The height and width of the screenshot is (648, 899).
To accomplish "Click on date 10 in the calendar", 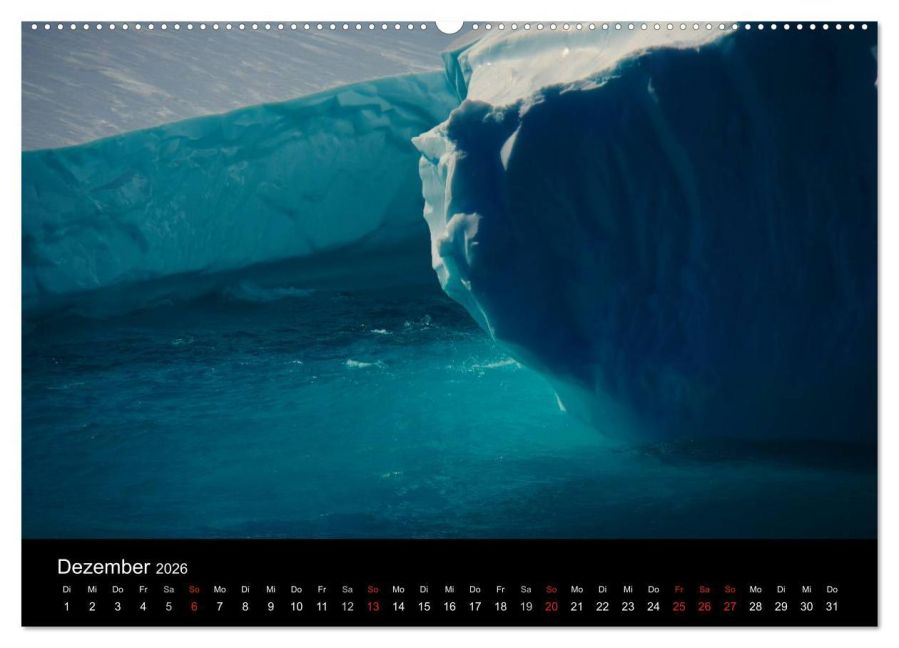I will 296,606.
